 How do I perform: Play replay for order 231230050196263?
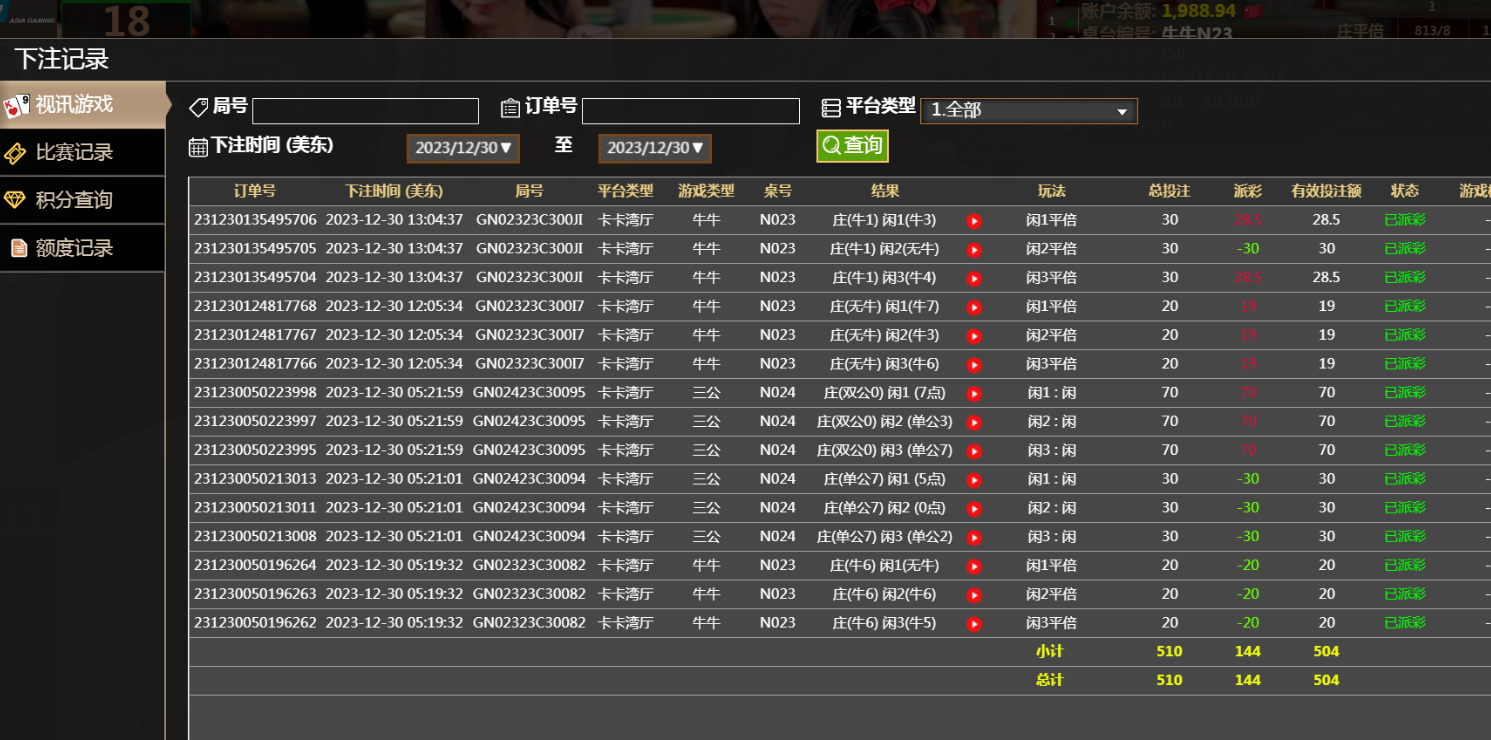point(974,596)
